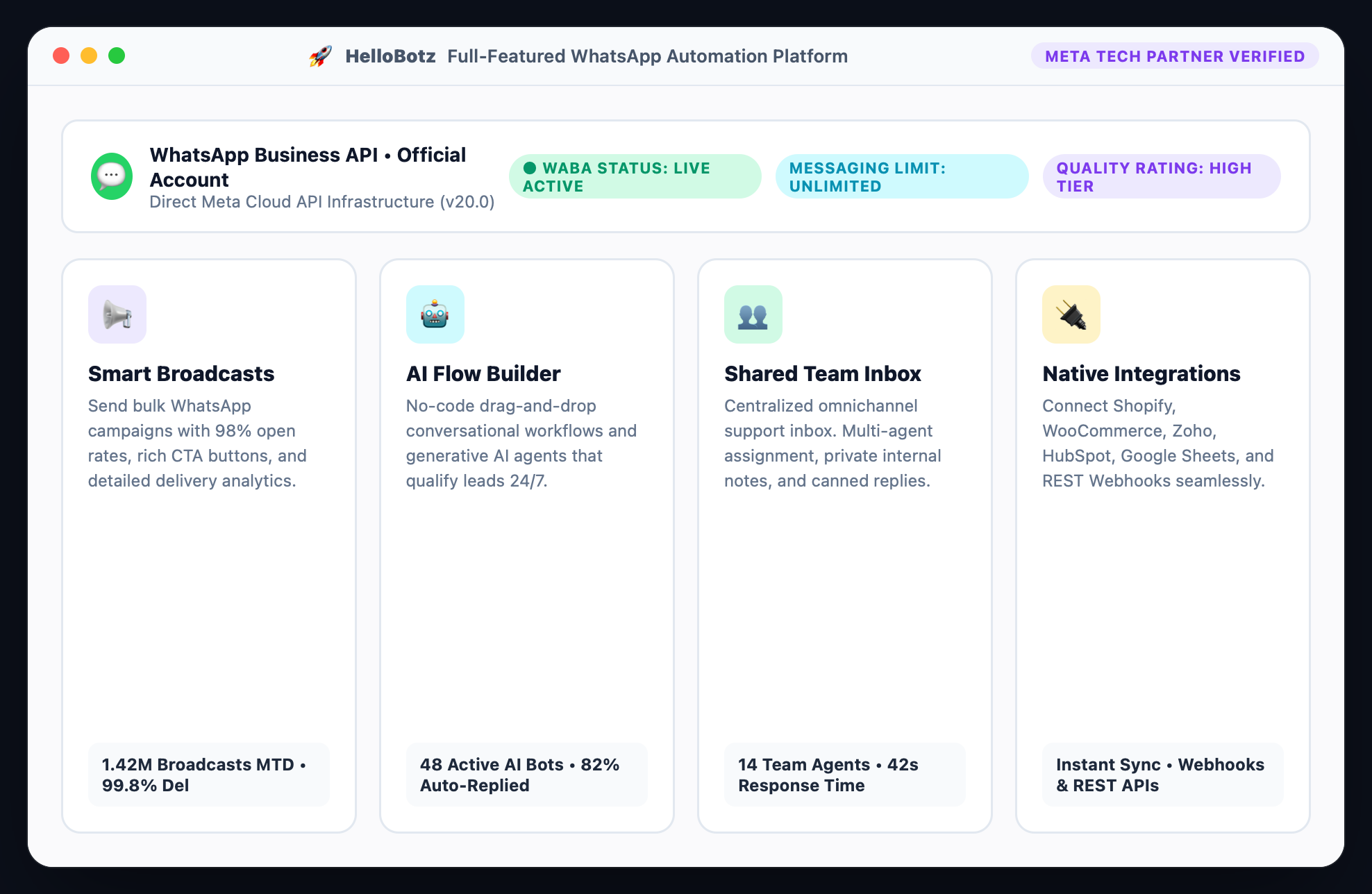Viewport: 1372px width, 894px height.
Task: Click the Centralized omnichannel support description
Action: tap(833, 443)
